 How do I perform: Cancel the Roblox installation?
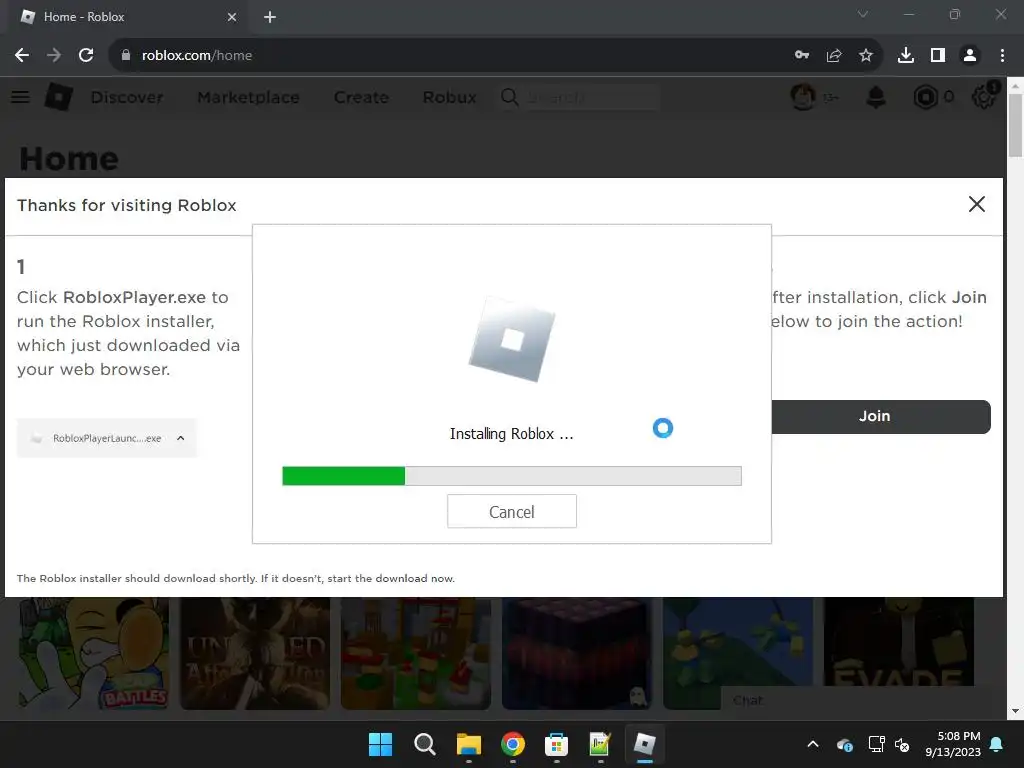tap(512, 511)
